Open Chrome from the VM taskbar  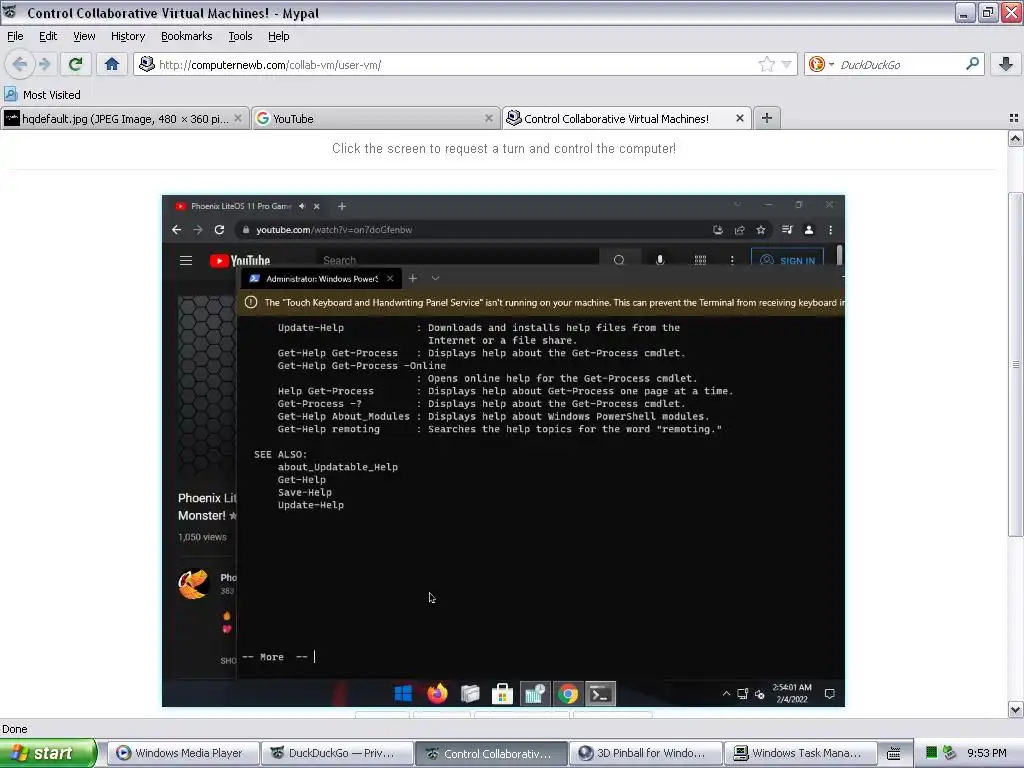568,694
